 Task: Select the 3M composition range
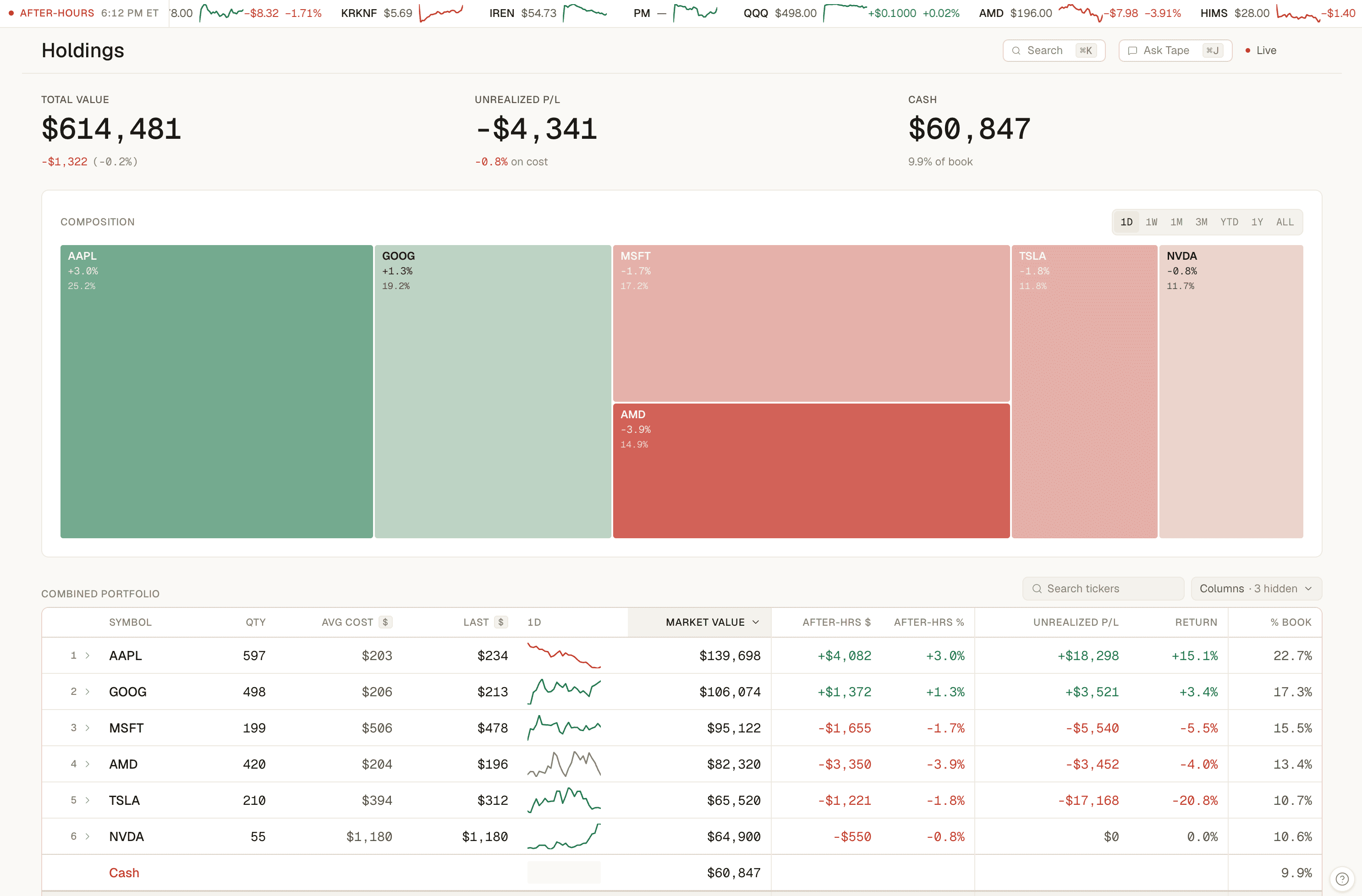(1201, 222)
